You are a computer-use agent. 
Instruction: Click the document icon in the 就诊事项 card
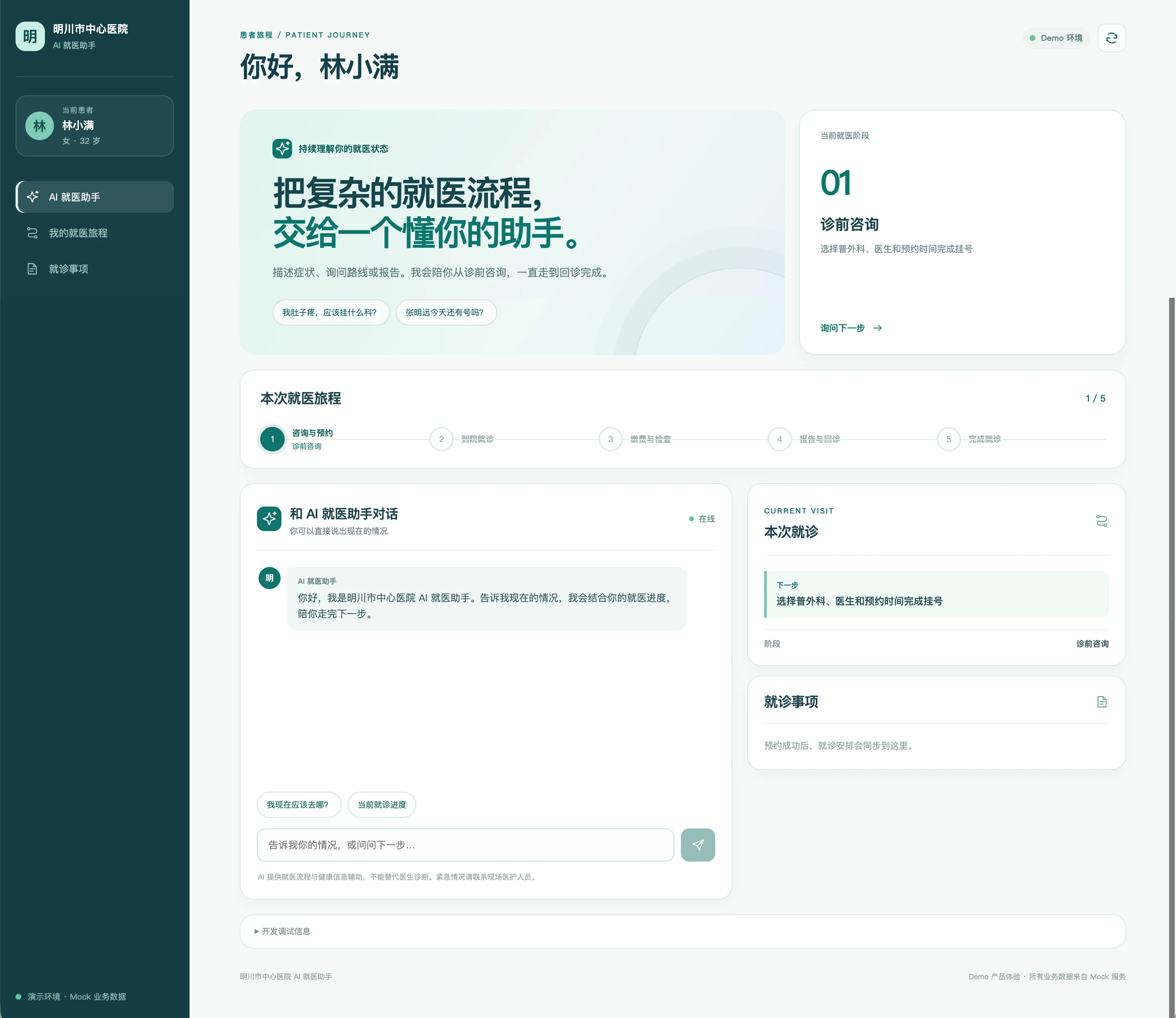1102,701
